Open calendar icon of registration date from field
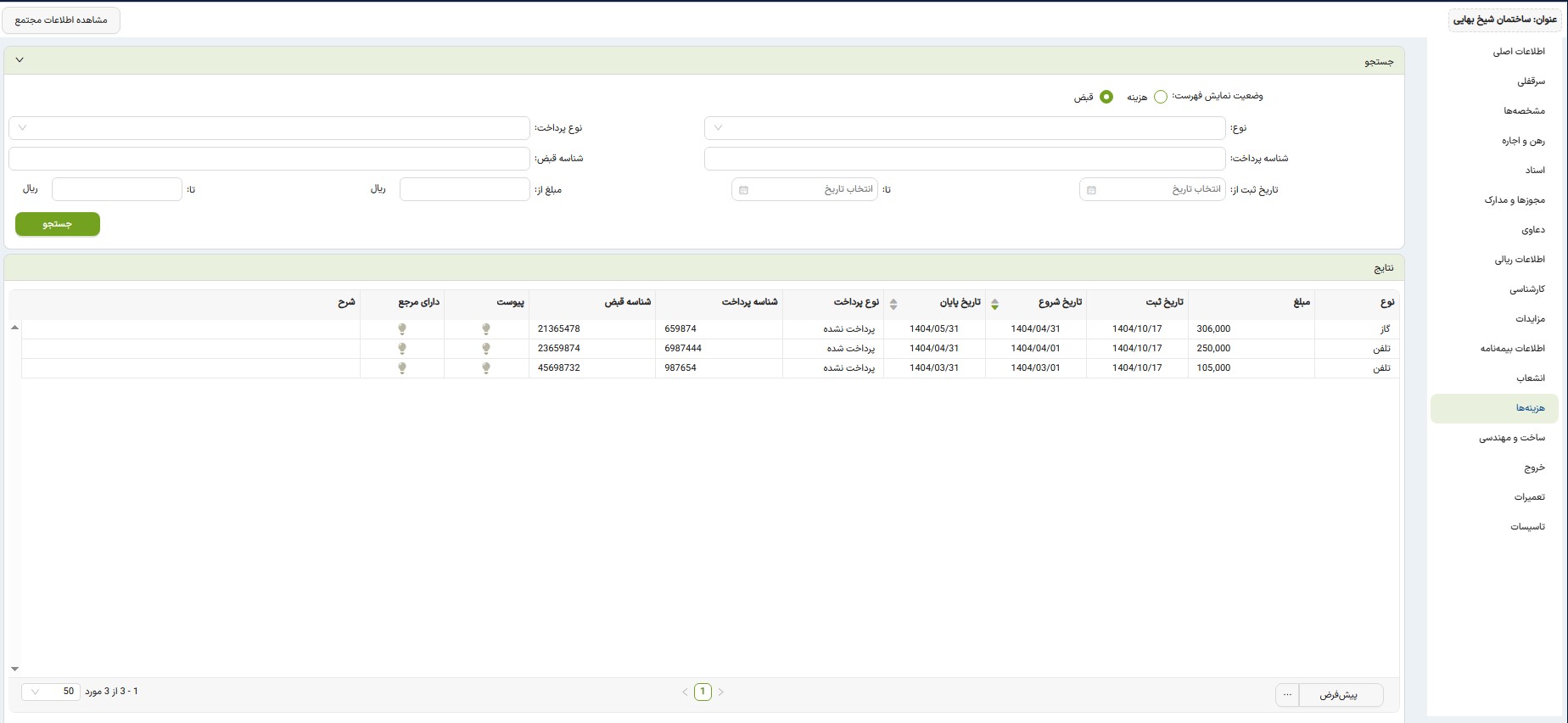 point(1091,190)
